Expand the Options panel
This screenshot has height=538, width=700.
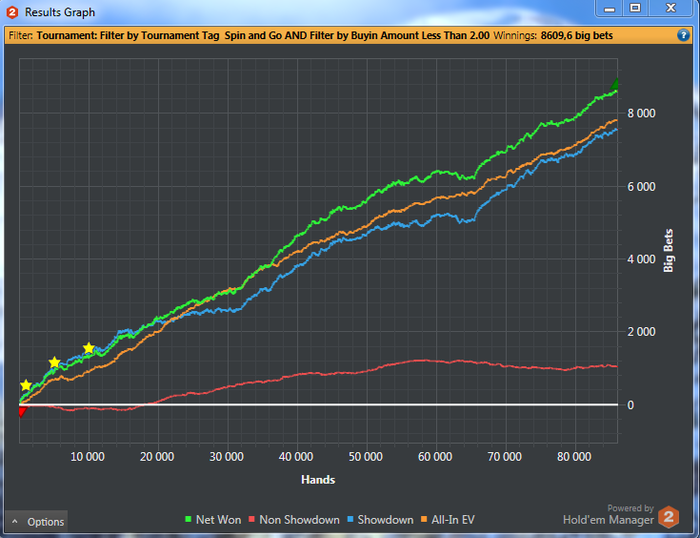(x=37, y=521)
